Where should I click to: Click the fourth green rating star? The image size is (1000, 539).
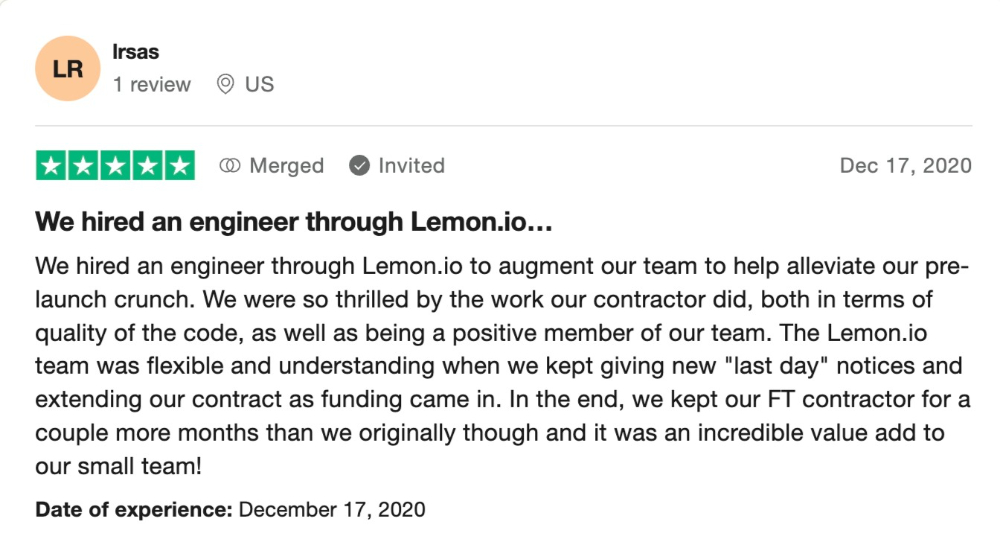pyautogui.click(x=147, y=166)
